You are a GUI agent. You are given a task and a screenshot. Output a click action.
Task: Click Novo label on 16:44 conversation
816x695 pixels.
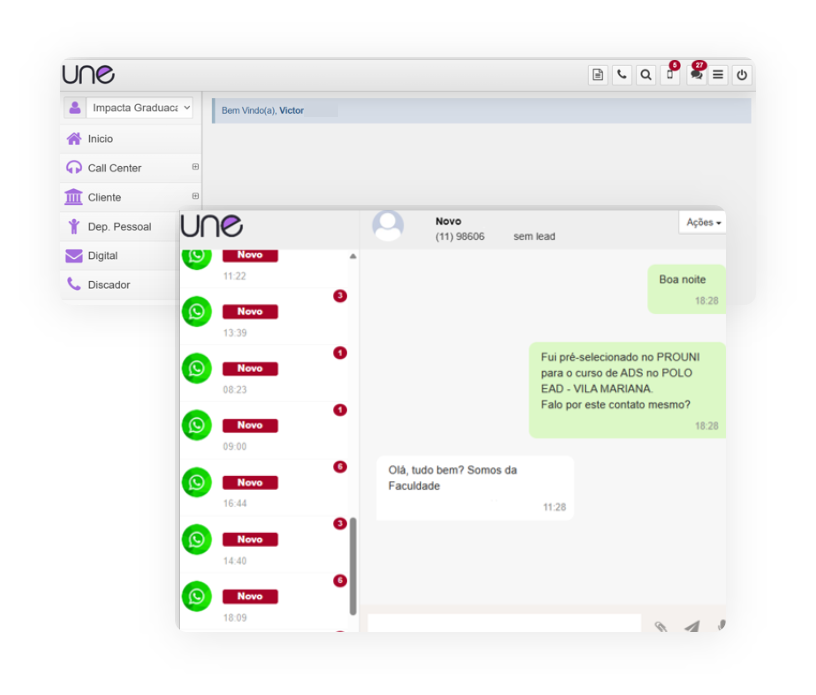click(x=250, y=483)
